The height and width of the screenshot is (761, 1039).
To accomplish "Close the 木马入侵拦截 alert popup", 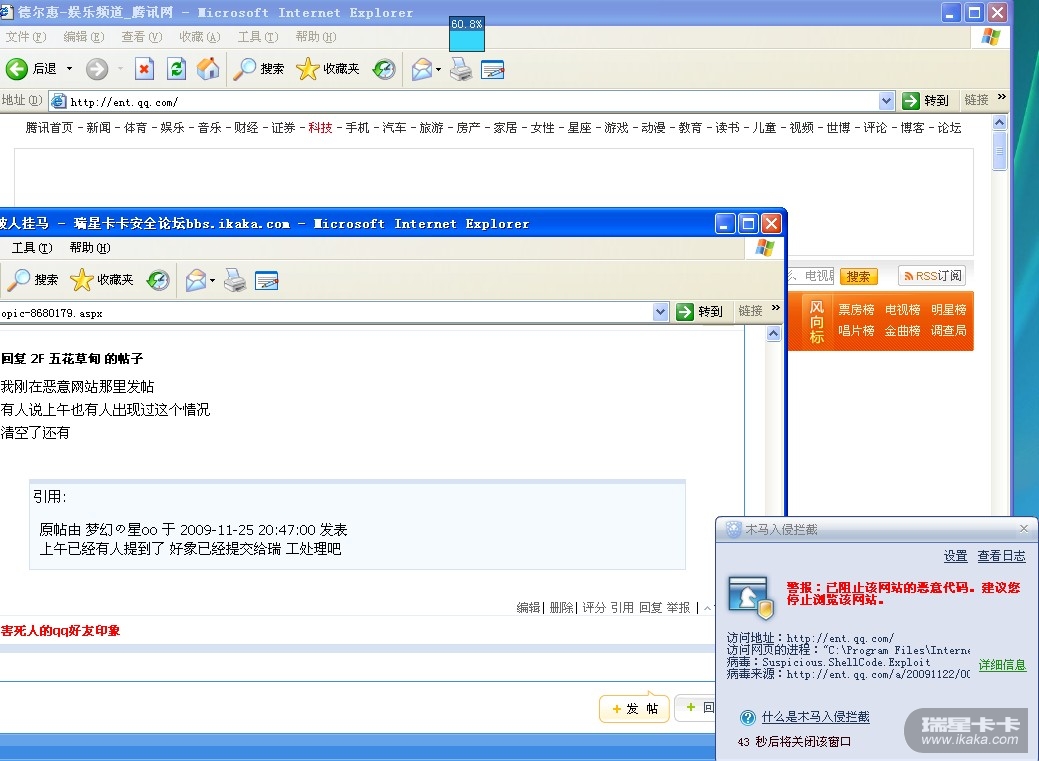I will click(1024, 528).
